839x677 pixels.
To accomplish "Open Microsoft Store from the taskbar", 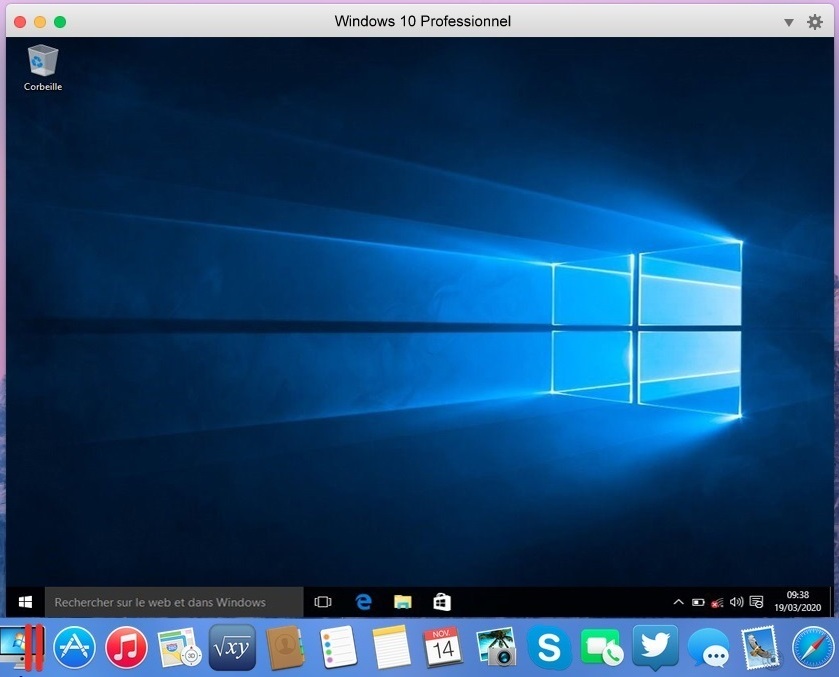I will [442, 602].
